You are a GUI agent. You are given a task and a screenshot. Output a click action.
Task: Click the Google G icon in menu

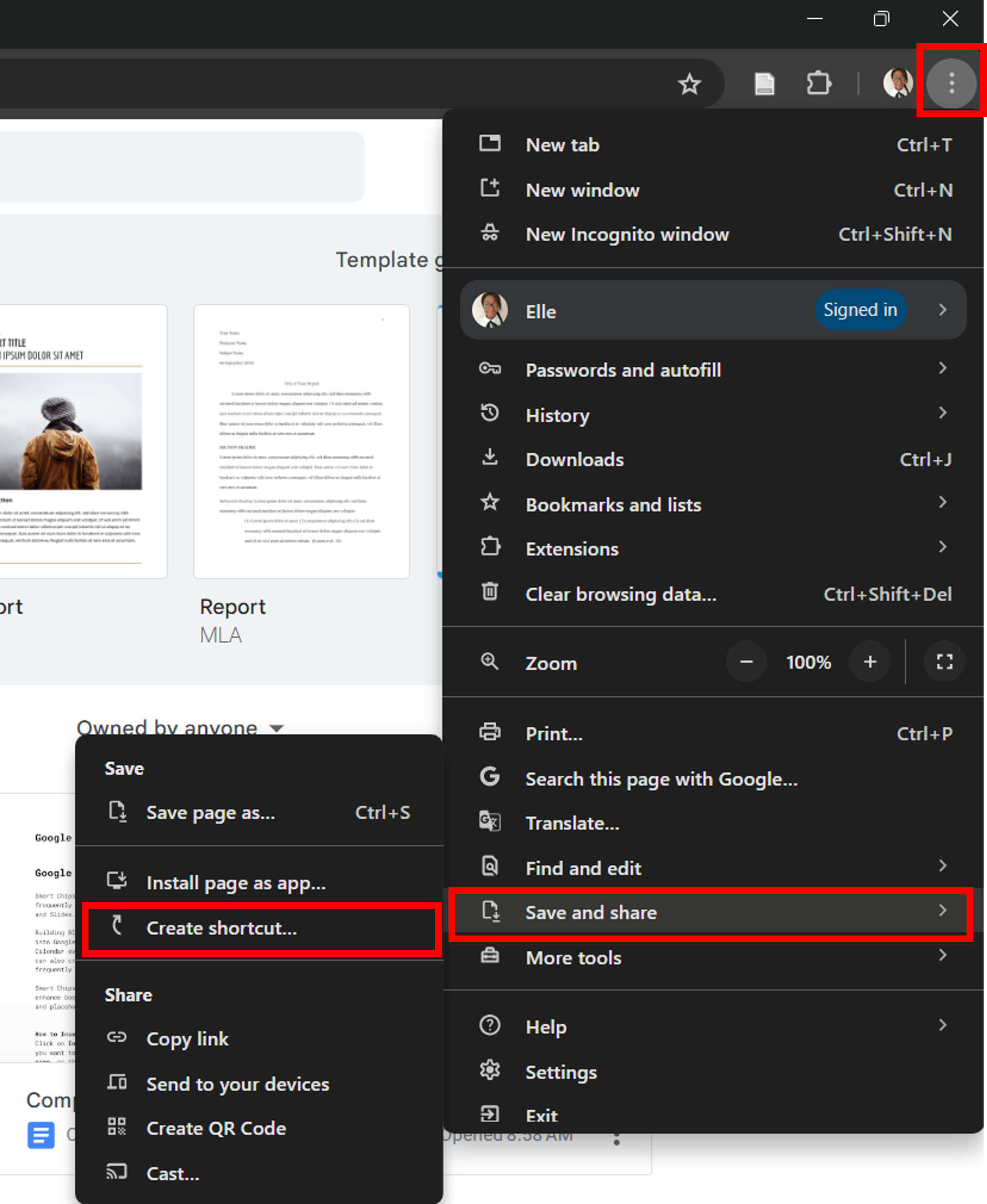tap(489, 776)
